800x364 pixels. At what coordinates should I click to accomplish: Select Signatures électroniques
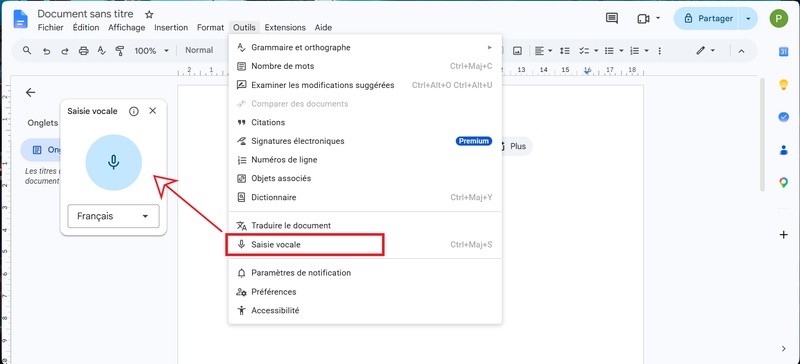coord(365,141)
